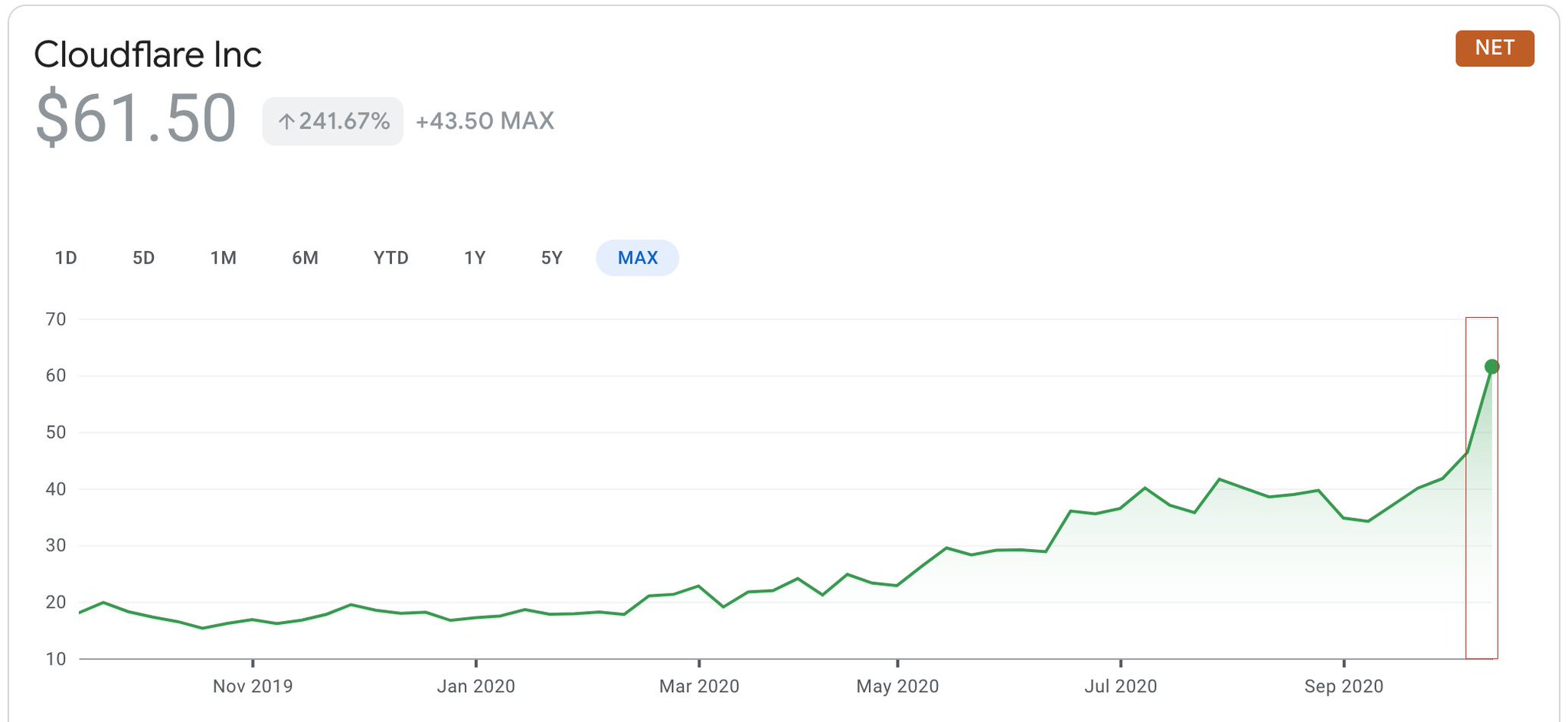Click the +43.50 MAX change label
Image resolution: width=1568 pixels, height=722 pixels.
(485, 121)
